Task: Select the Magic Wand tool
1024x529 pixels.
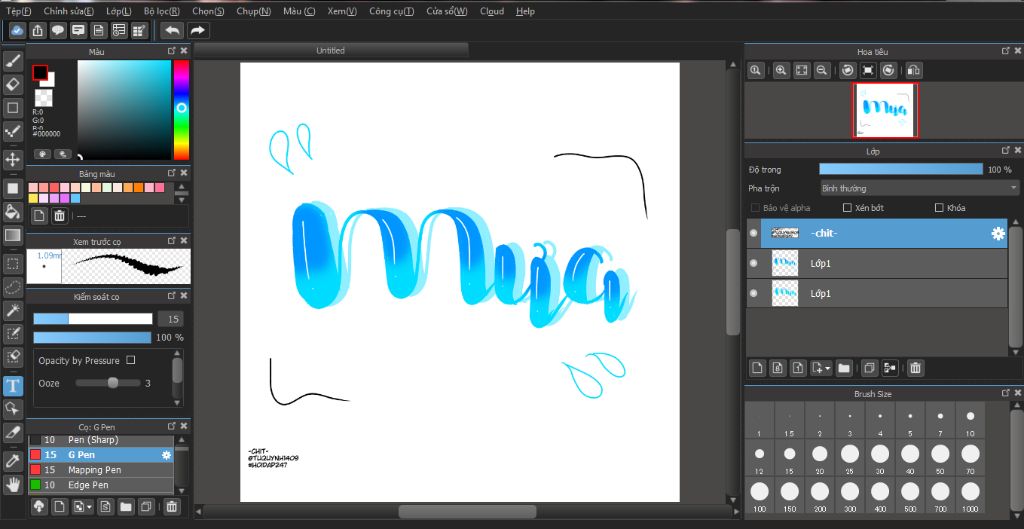Action: (x=13, y=310)
